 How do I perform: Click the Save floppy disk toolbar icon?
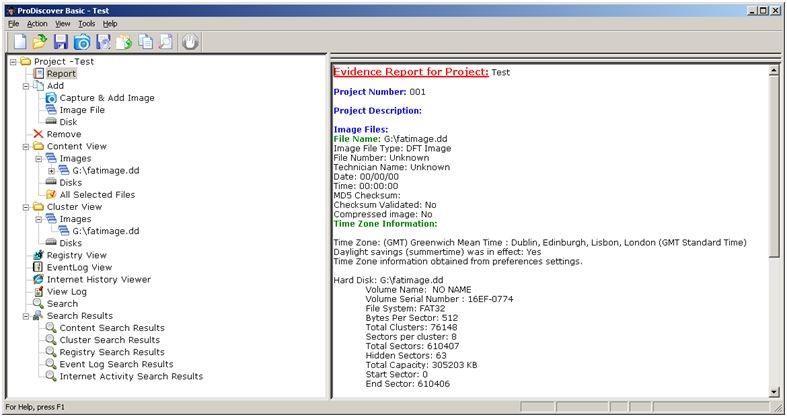(61, 42)
